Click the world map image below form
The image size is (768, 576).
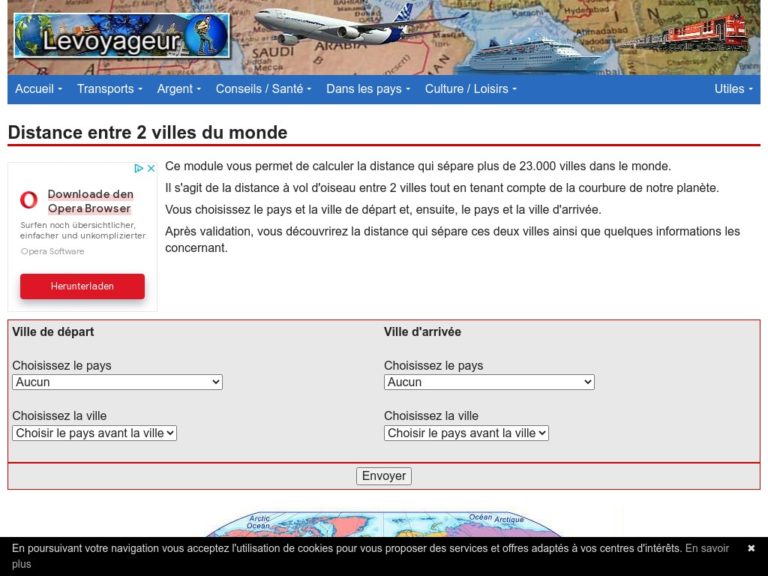384,525
